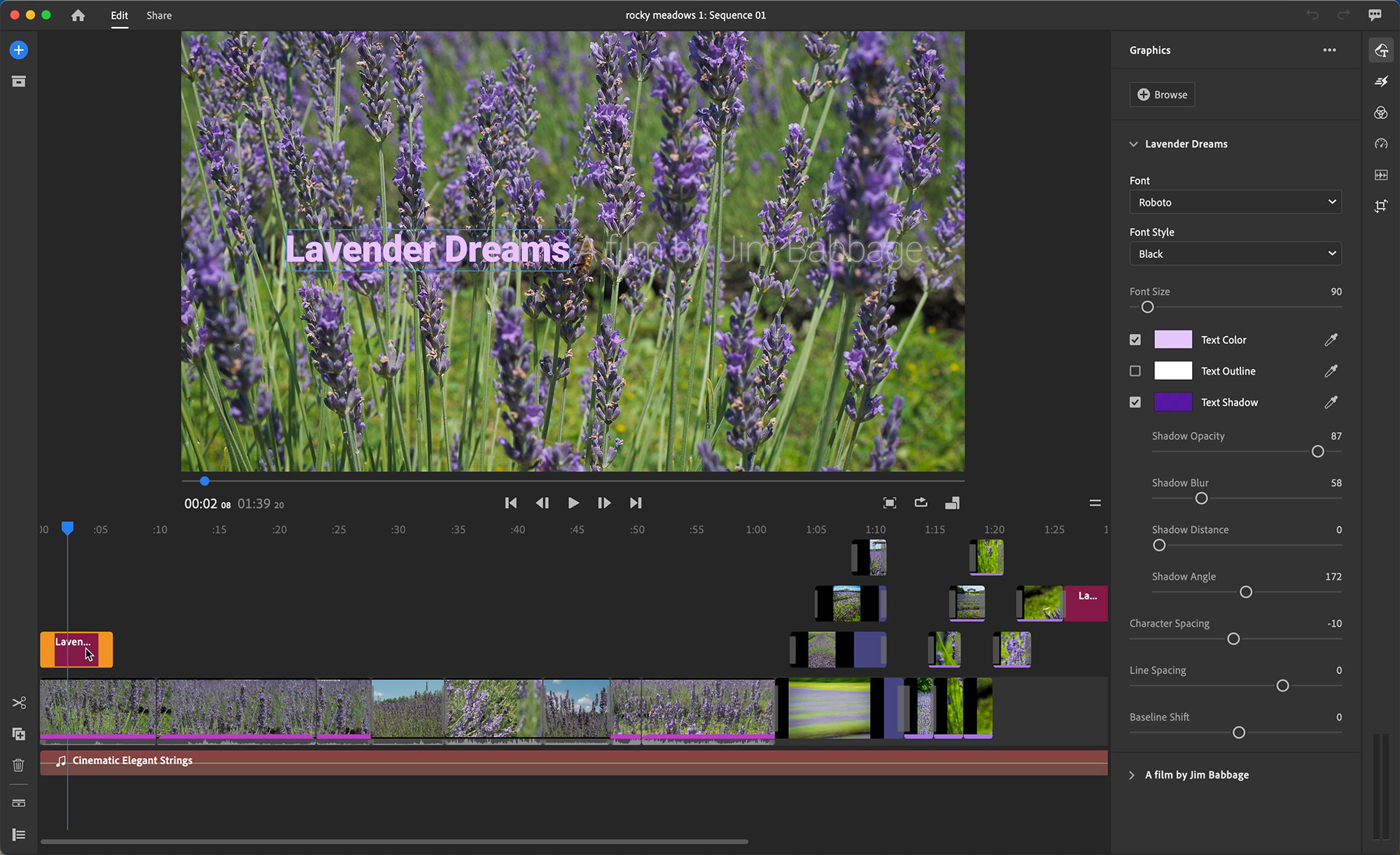This screenshot has height=855, width=1400.
Task: Toggle full screen preview icon
Action: pyautogui.click(x=890, y=503)
